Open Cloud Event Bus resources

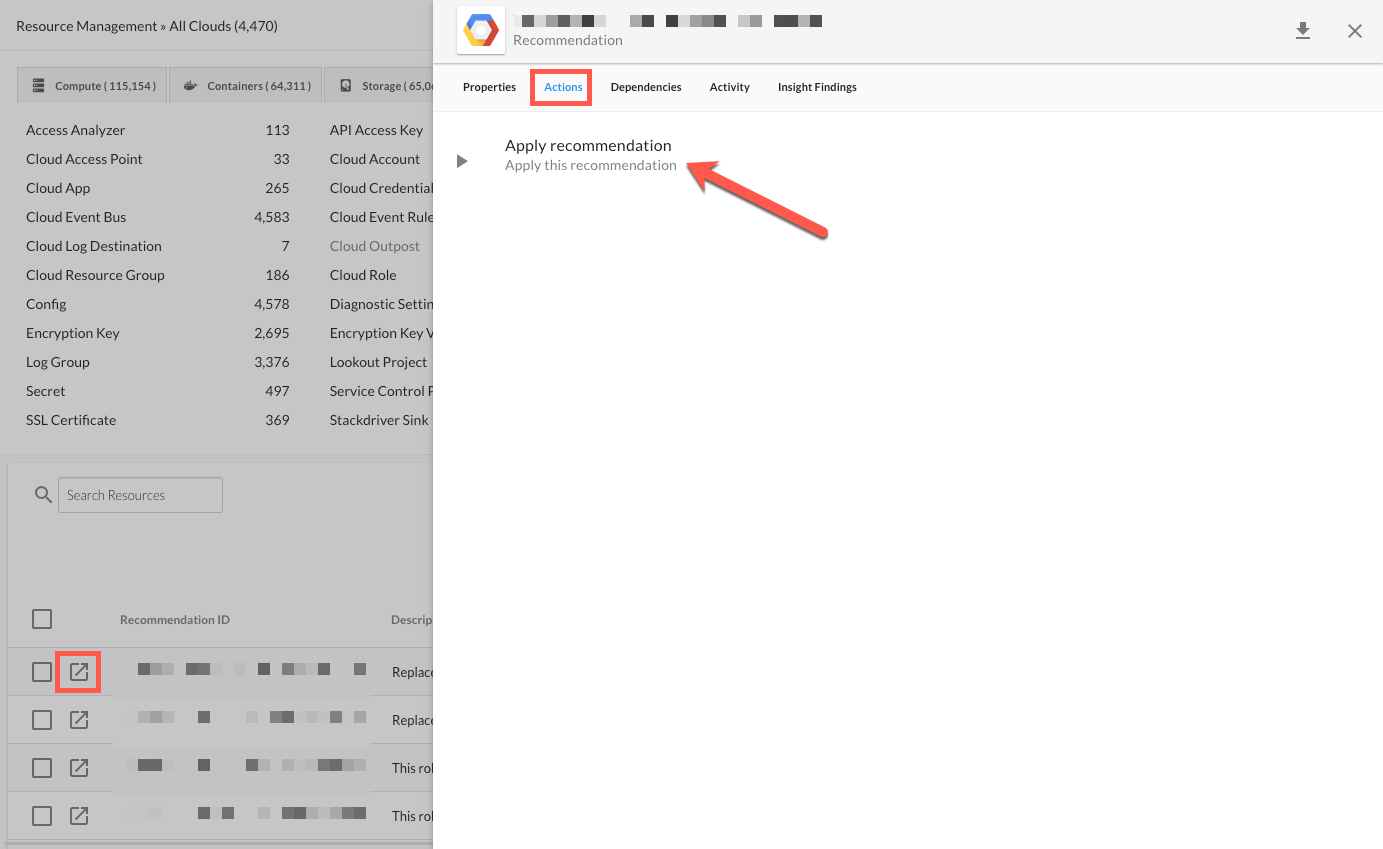point(76,217)
